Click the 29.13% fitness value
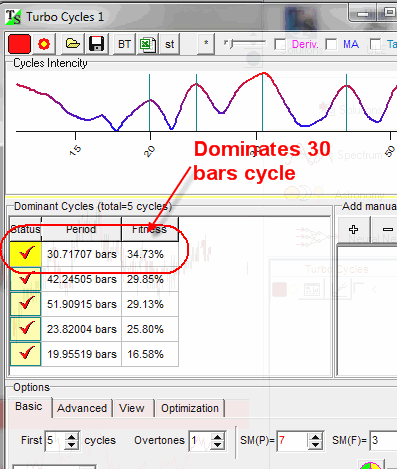The image size is (397, 469). coord(145,304)
